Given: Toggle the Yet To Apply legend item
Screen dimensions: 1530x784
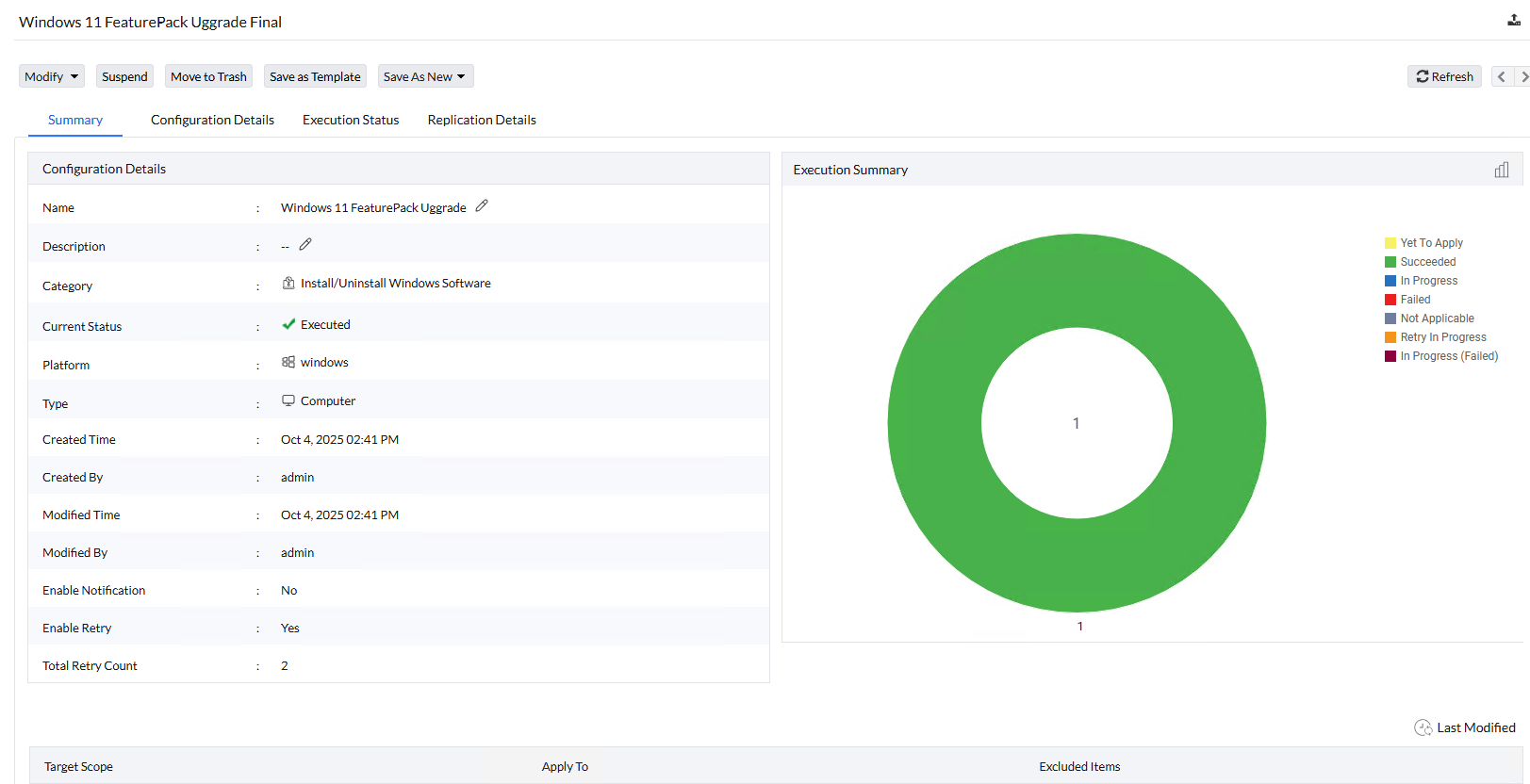Looking at the screenshot, I should 1431,243.
